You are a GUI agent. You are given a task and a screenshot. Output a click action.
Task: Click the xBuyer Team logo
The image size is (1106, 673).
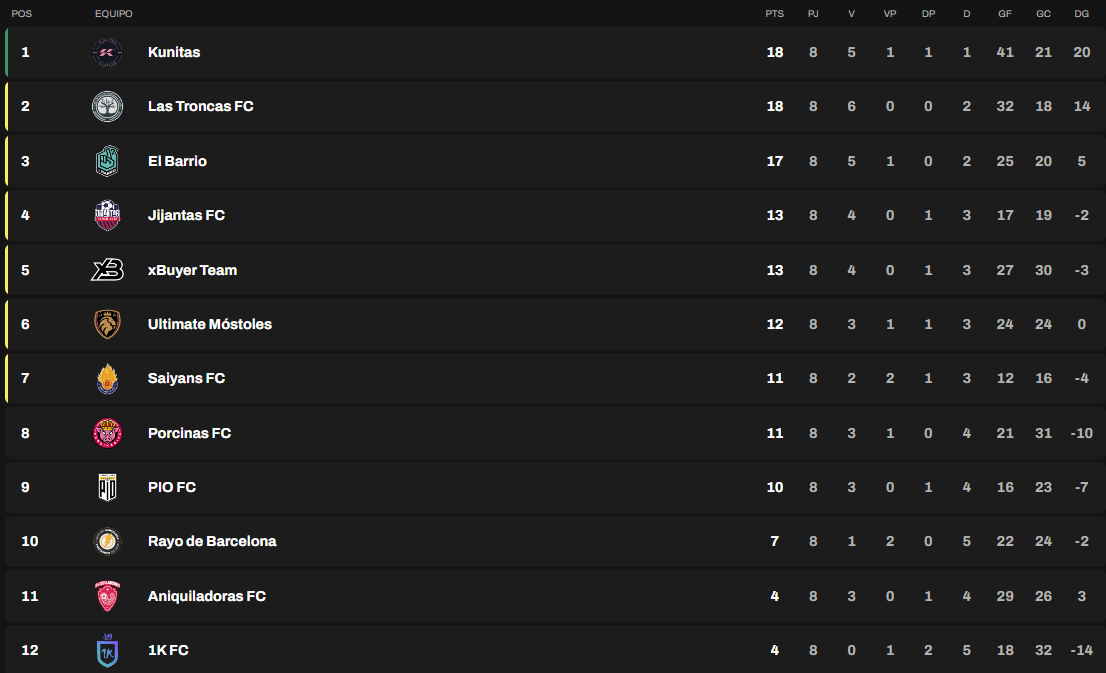pyautogui.click(x=107, y=269)
